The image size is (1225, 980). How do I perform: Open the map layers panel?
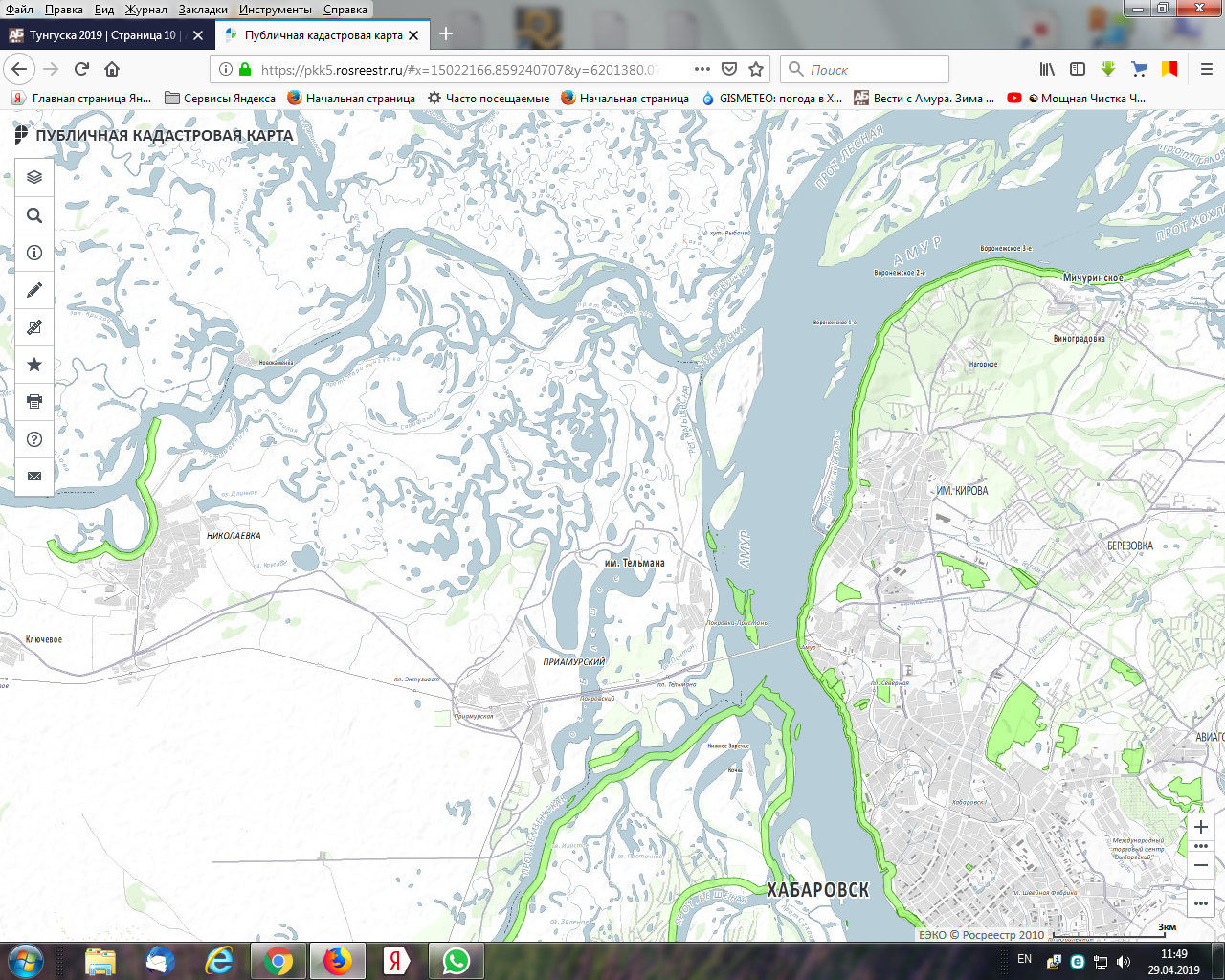[34, 177]
